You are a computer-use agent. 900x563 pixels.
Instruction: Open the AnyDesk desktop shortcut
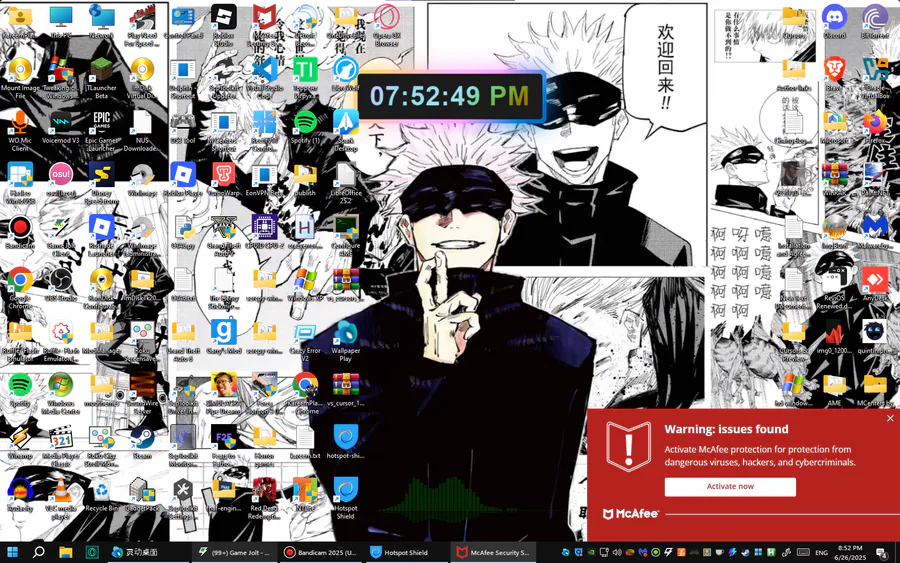click(x=875, y=285)
